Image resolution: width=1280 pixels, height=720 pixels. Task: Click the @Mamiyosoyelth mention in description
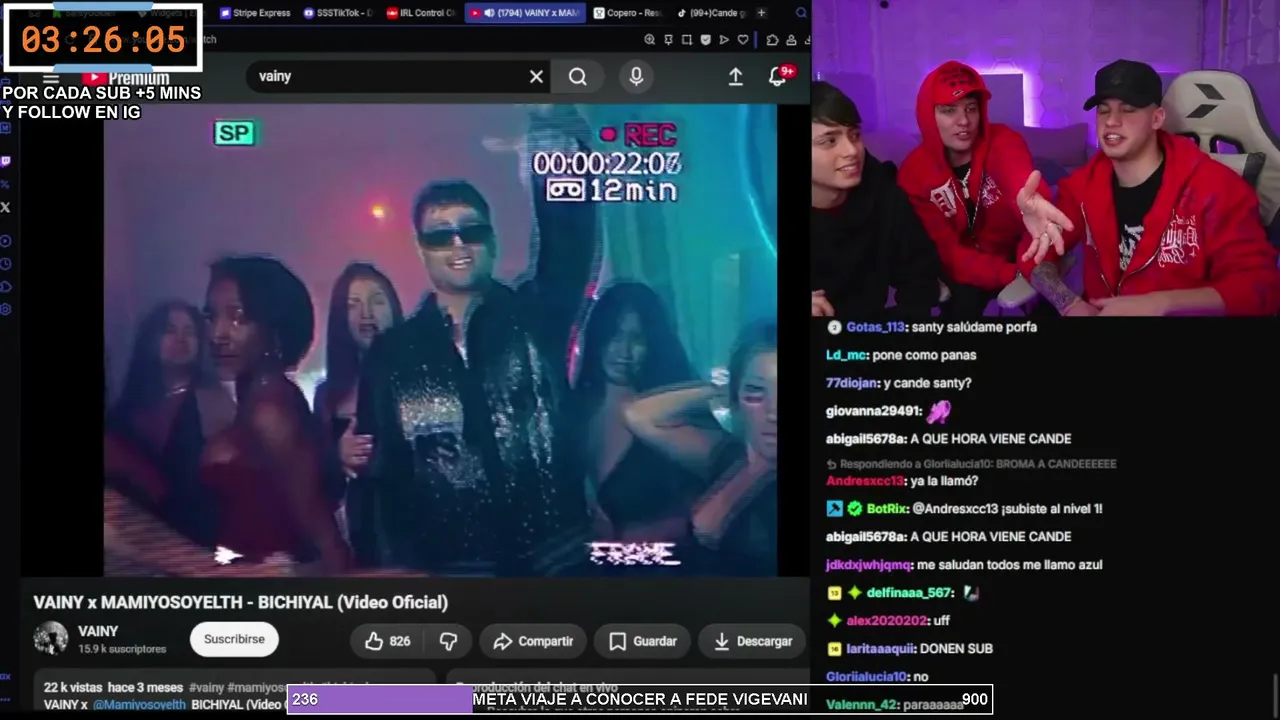(139, 704)
